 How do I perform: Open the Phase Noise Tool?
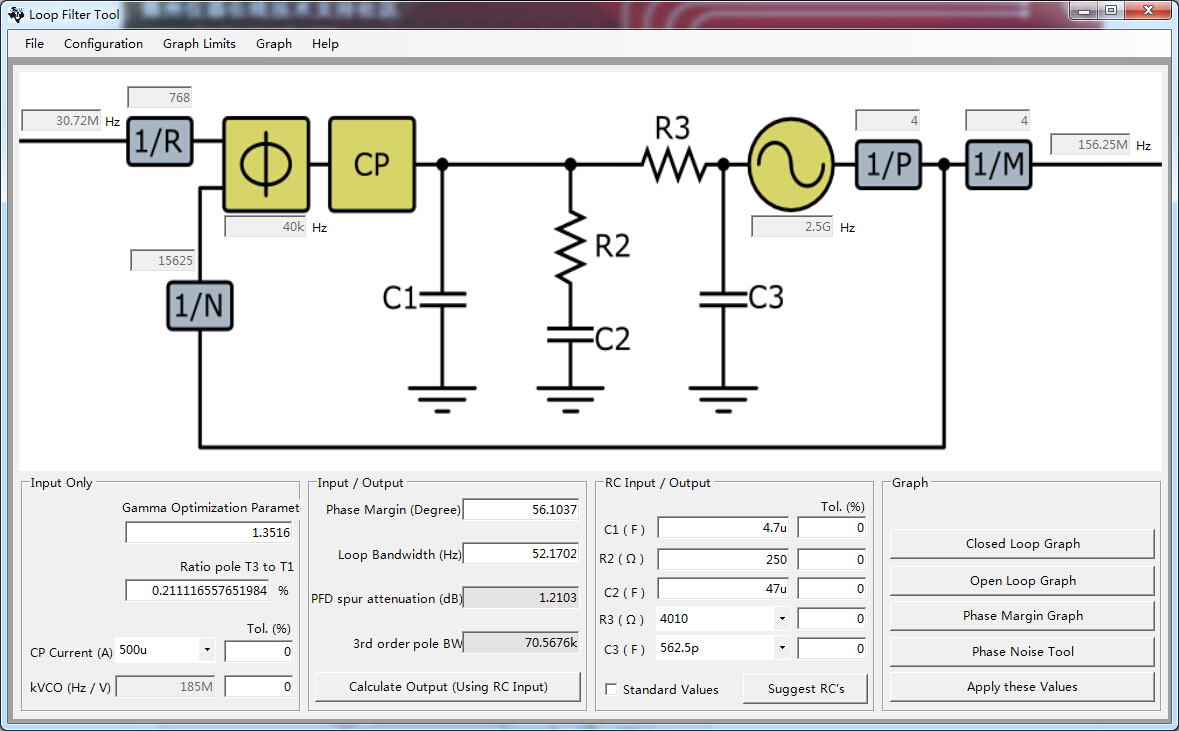click(x=1023, y=652)
